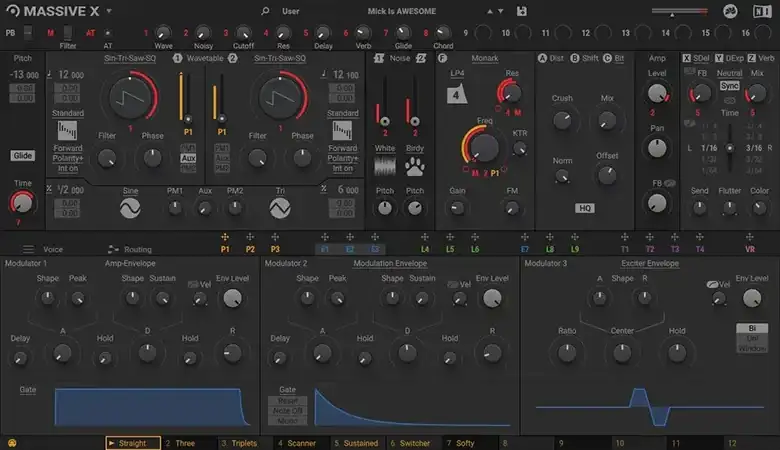The width and height of the screenshot is (780, 450).
Task: Open the right Sin-Tri-Saw-SQ wavetable menu
Action: 280,58
